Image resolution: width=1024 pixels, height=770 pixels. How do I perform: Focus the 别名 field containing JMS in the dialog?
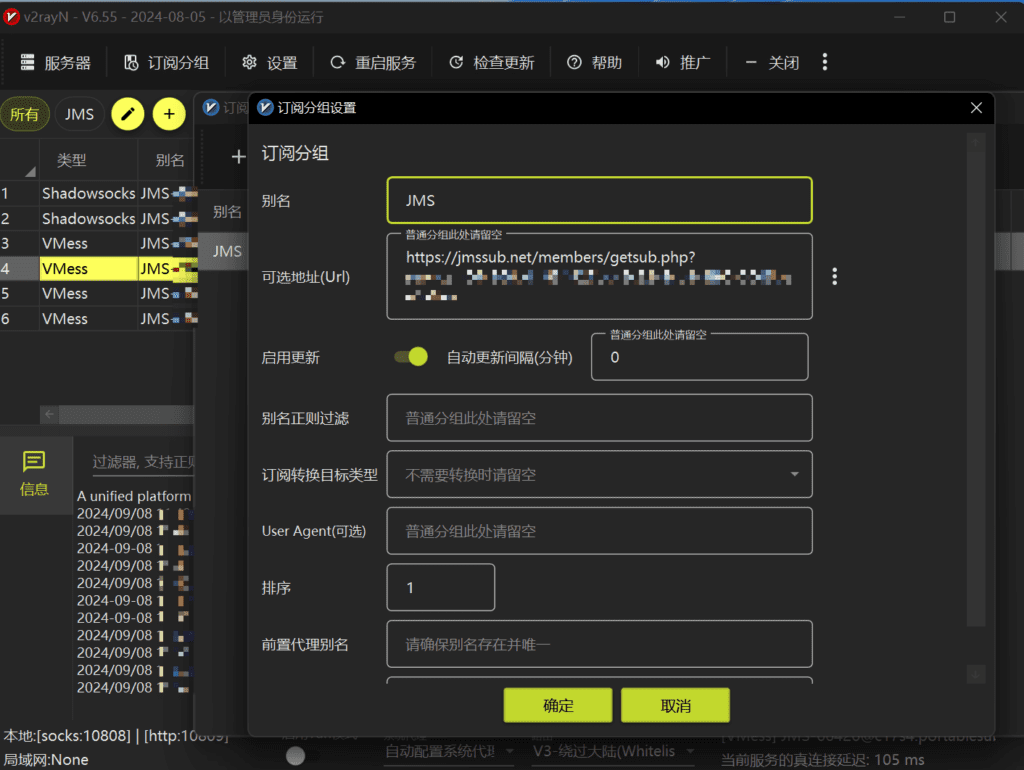600,201
